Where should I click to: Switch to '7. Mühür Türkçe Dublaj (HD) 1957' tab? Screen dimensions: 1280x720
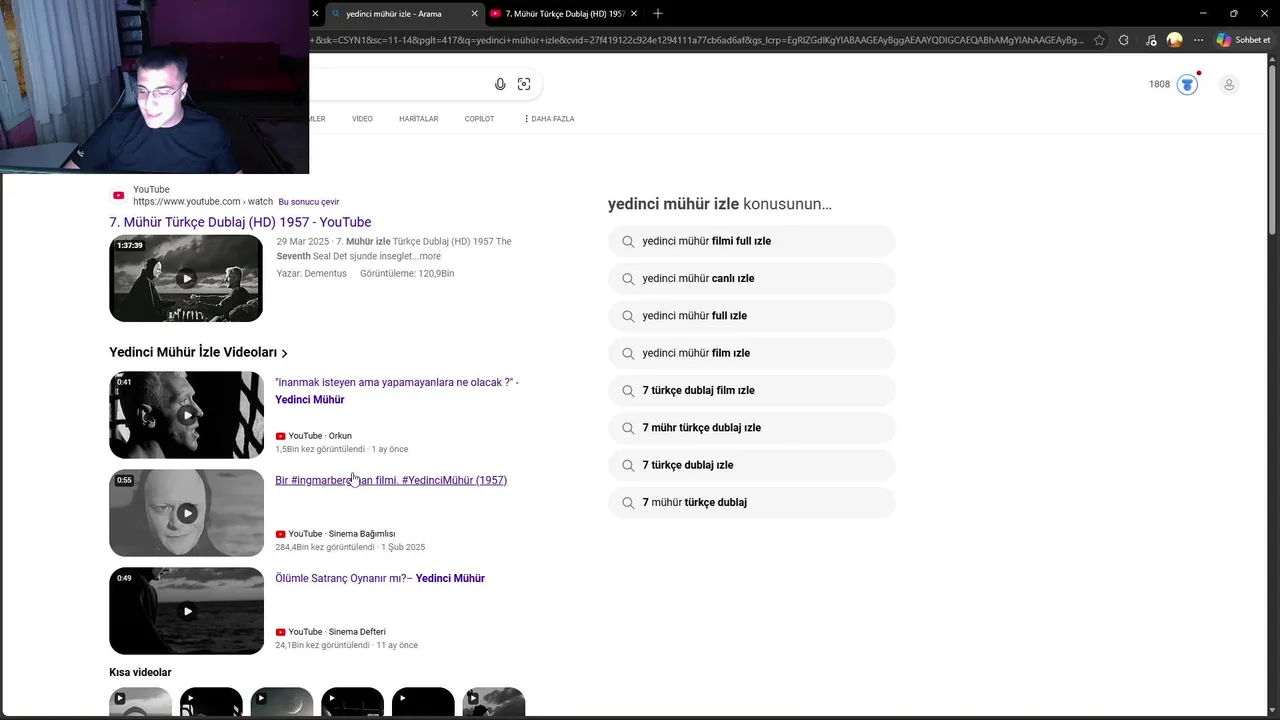point(564,14)
